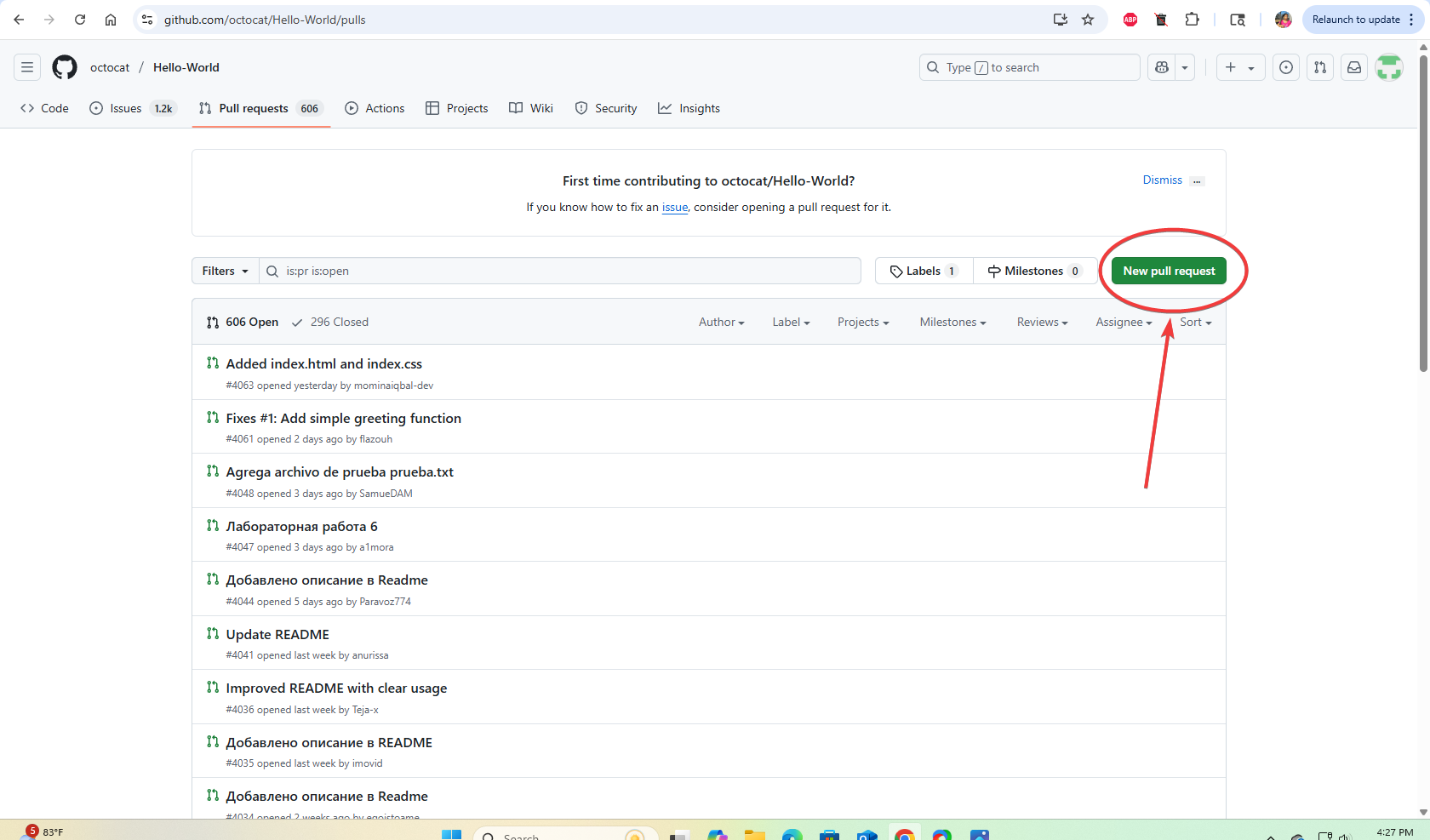This screenshot has height=840, width=1430.
Task: Switch to the Issues tab
Action: (133, 108)
